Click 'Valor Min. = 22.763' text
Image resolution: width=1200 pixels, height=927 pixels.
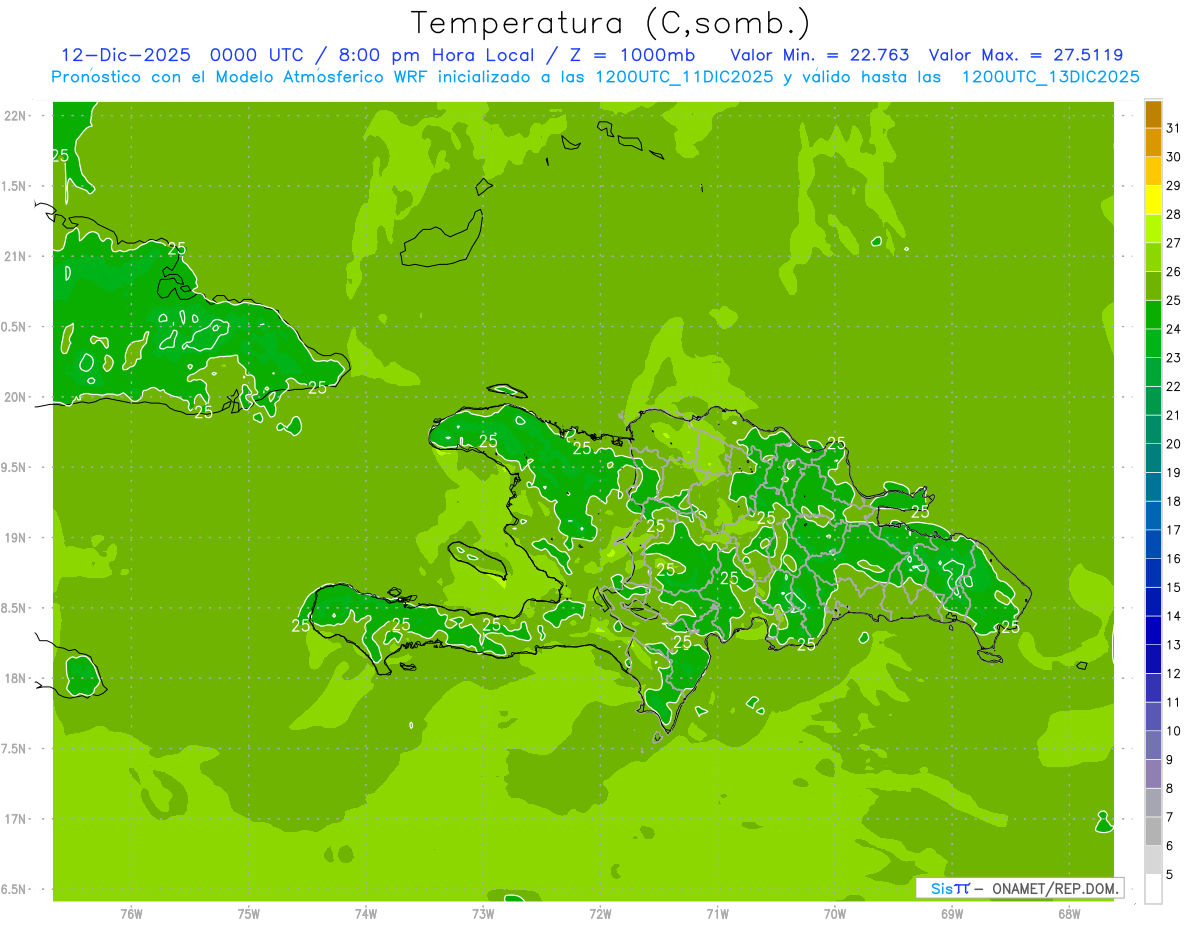pyautogui.click(x=820, y=55)
